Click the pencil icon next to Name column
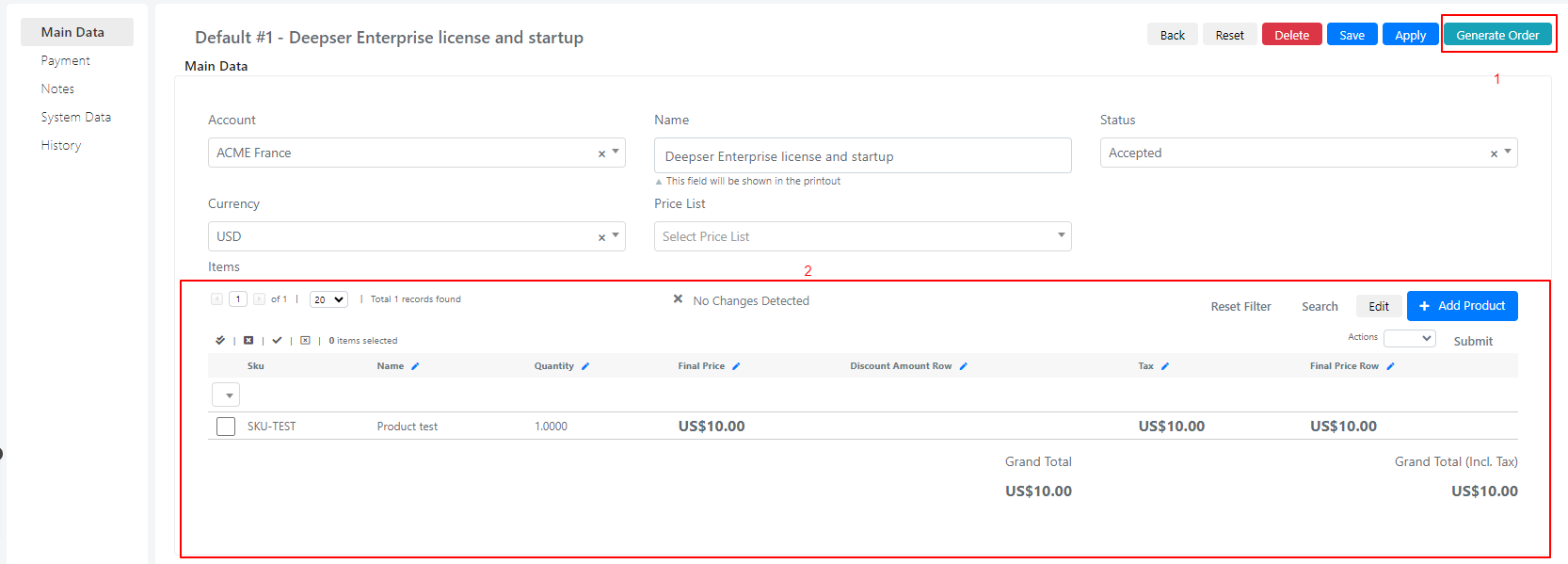The height and width of the screenshot is (564, 1568). pyautogui.click(x=415, y=366)
